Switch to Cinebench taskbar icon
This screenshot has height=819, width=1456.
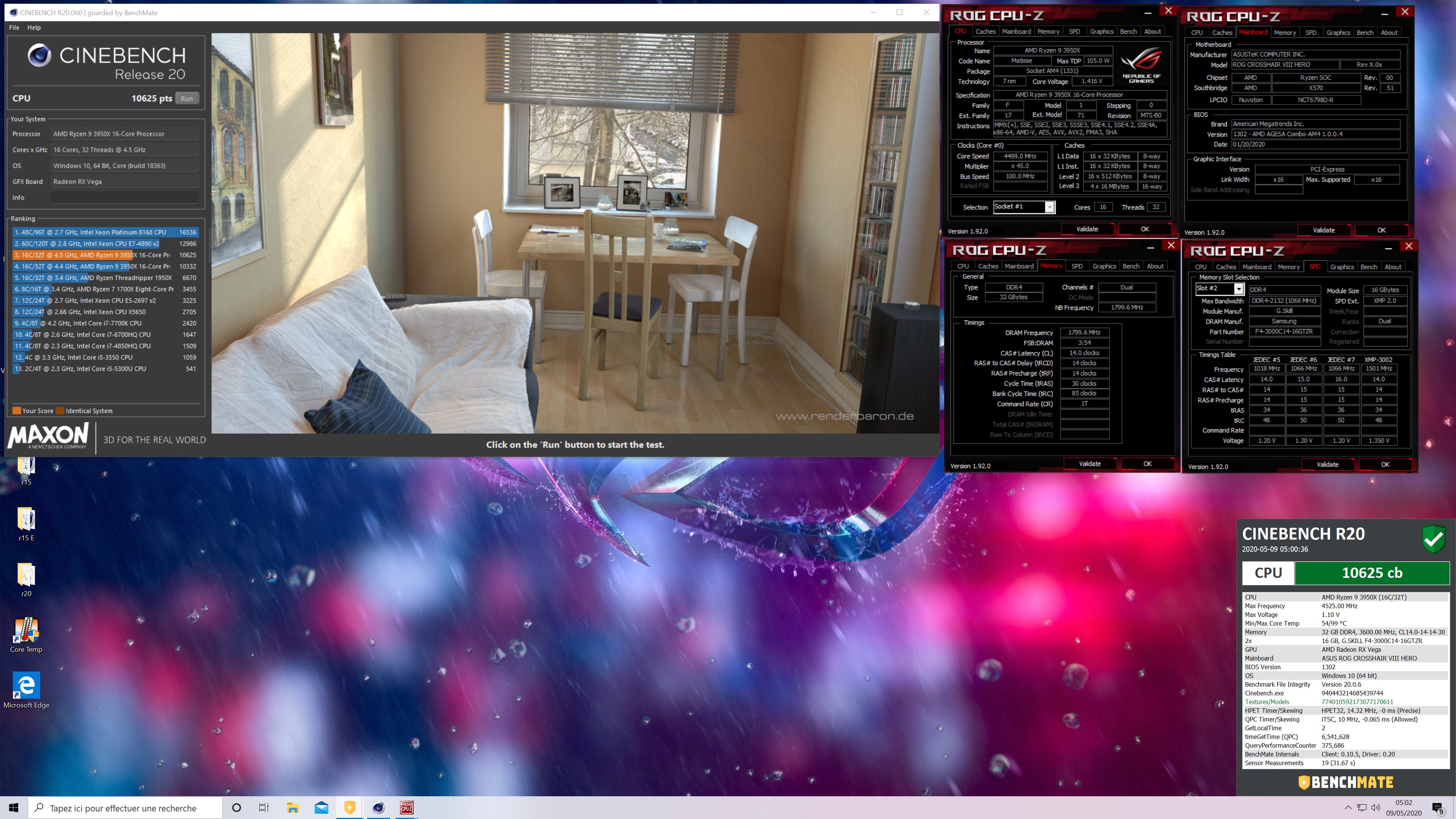click(x=378, y=808)
